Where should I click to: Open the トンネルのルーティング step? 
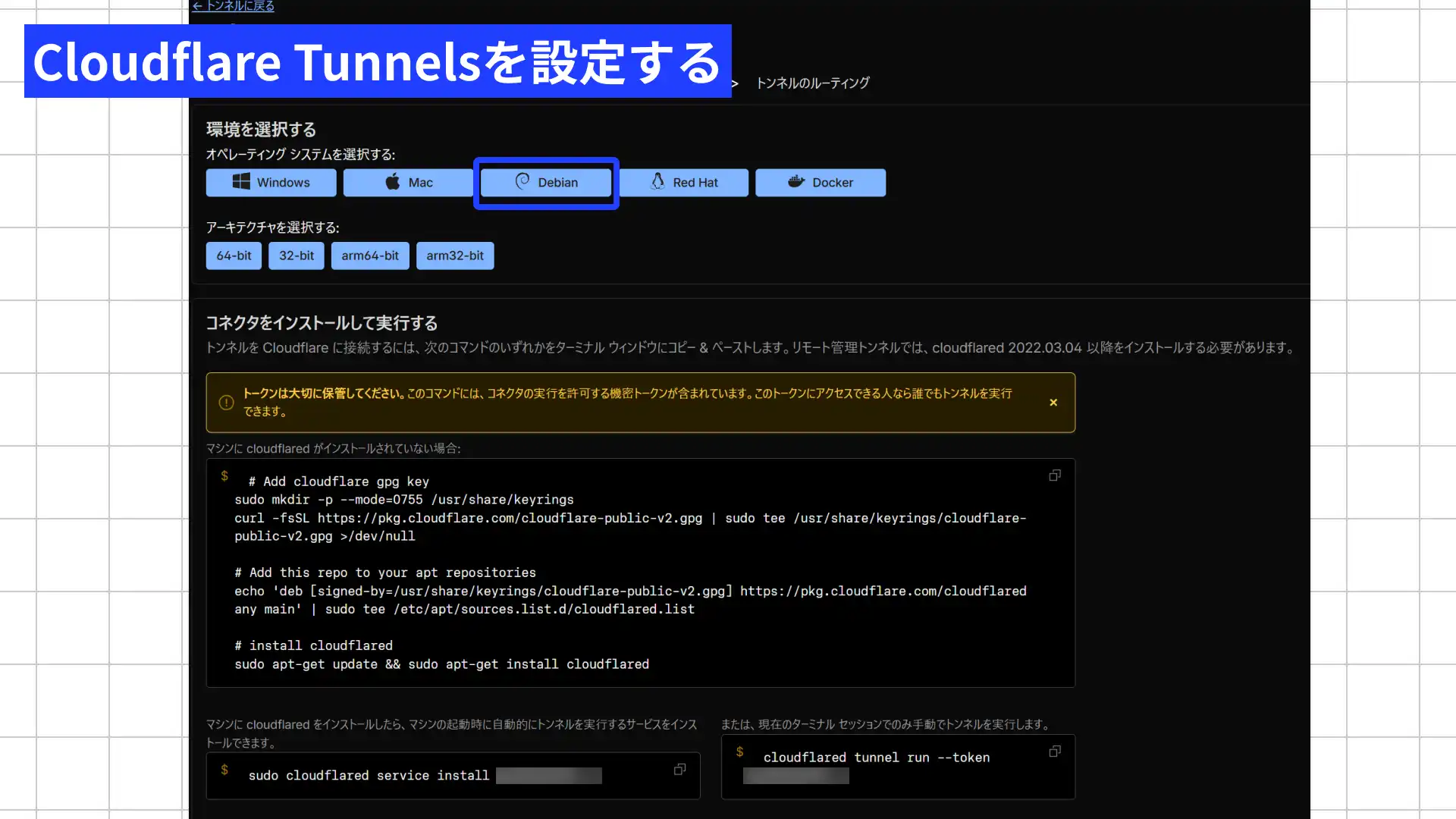click(812, 83)
